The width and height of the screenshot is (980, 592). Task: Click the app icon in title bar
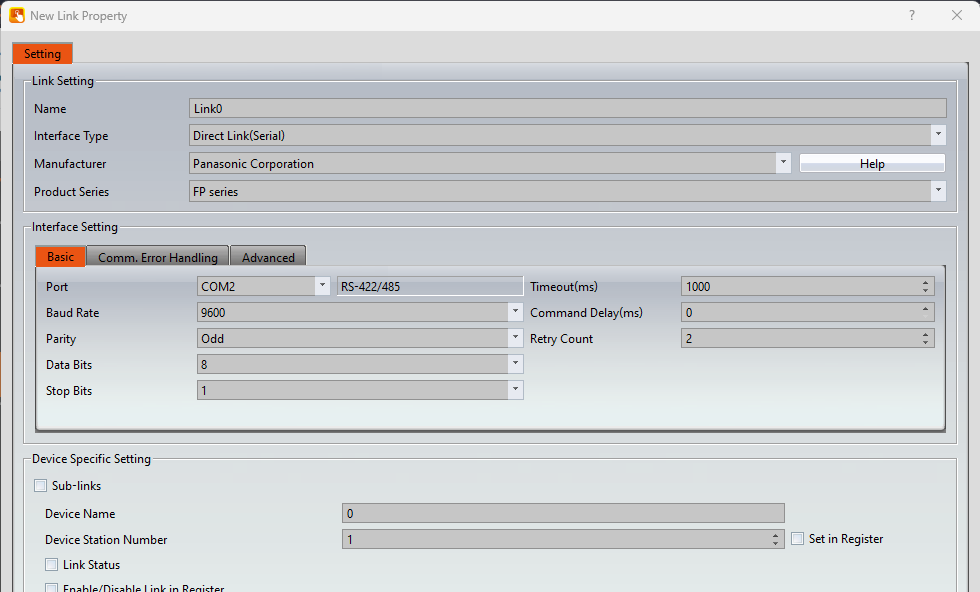[x=17, y=16]
